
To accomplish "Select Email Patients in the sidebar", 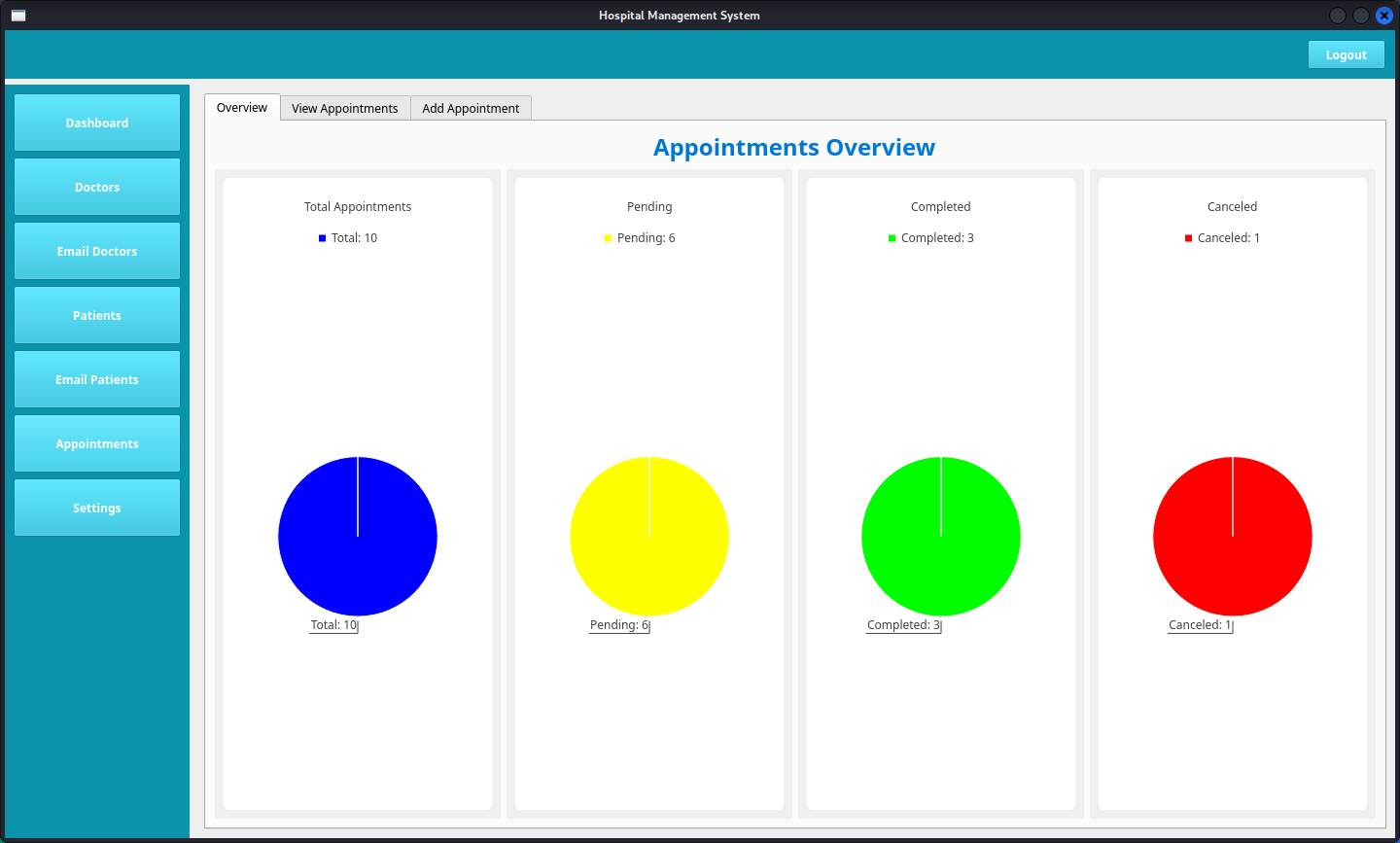I will (96, 379).
